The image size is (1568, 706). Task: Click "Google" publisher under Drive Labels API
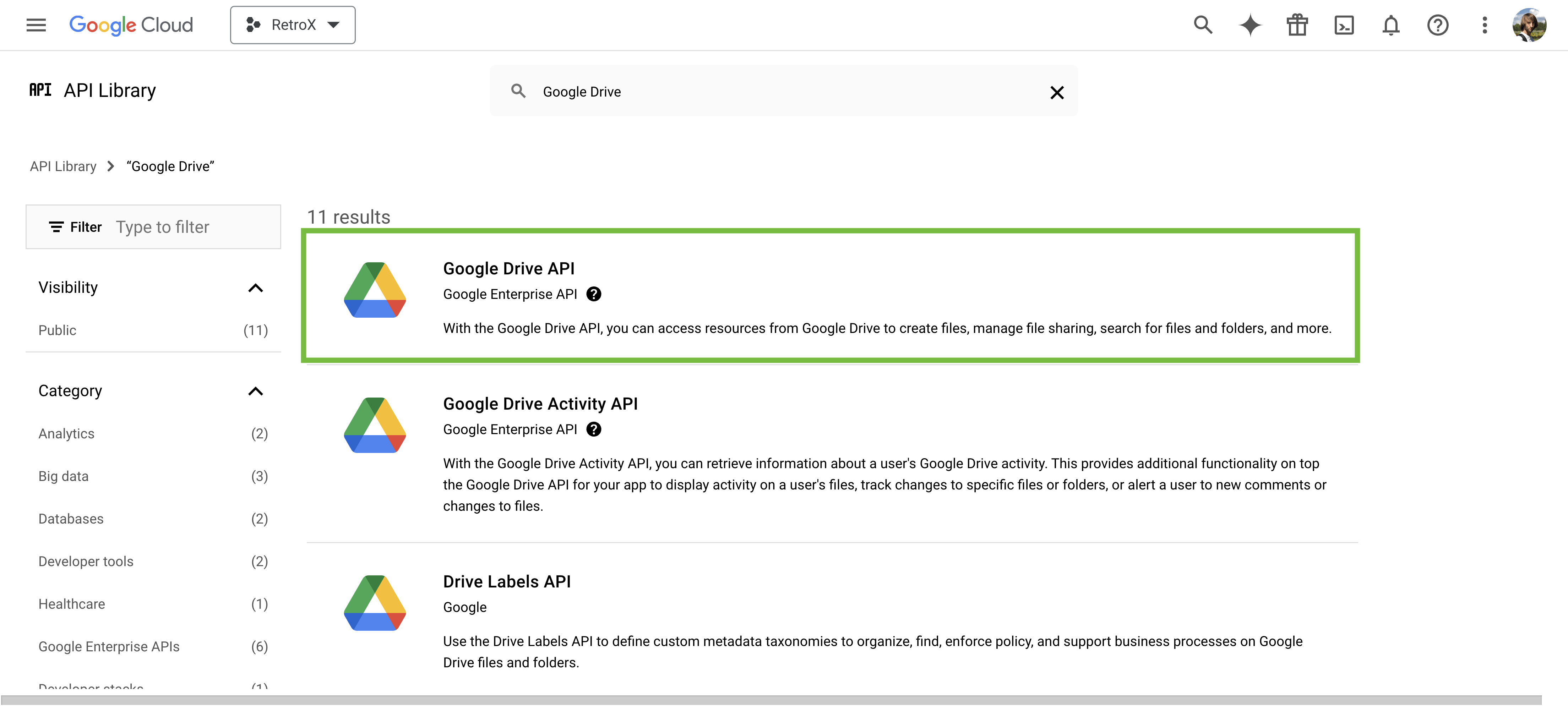(x=465, y=607)
